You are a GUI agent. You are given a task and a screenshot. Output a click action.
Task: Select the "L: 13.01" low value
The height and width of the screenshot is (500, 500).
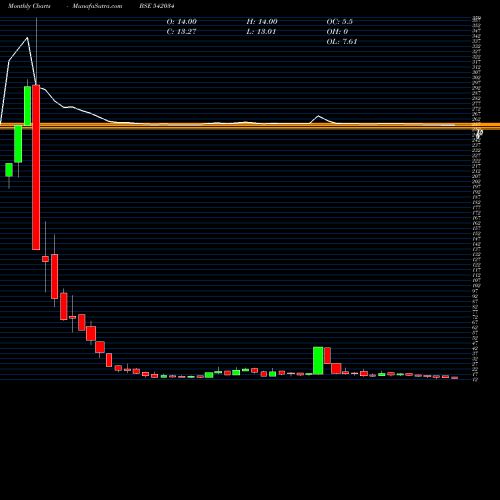[x=261, y=32]
